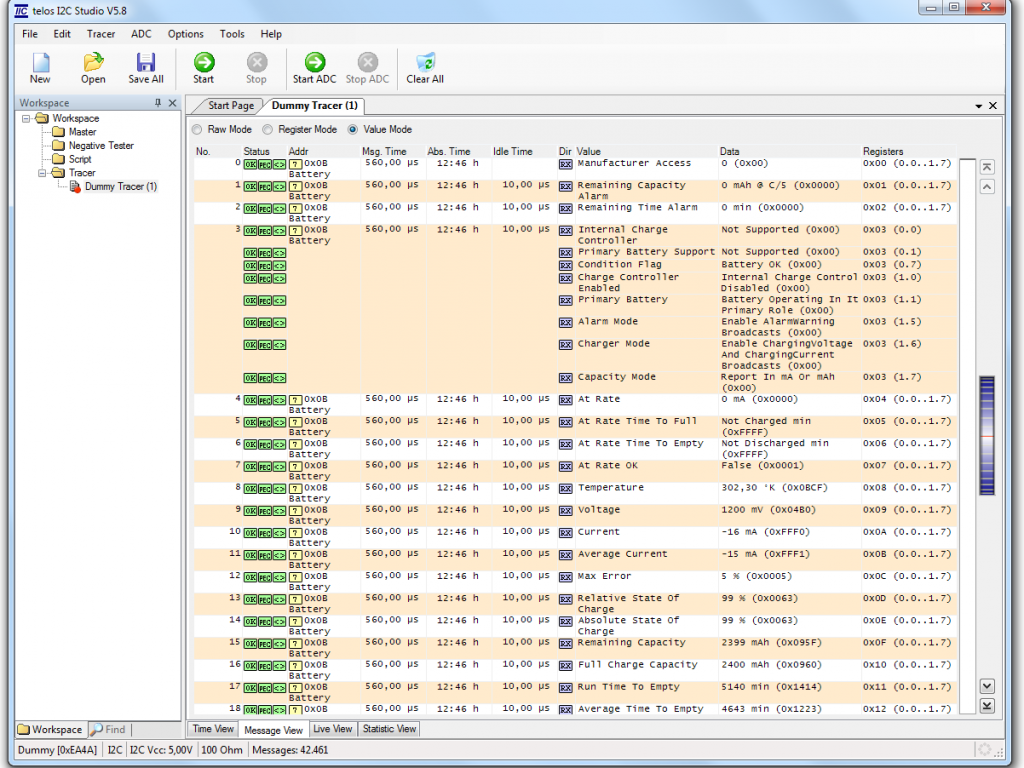Click the blue message overview scroll bar
The width and height of the screenshot is (1024, 768).
point(987,435)
